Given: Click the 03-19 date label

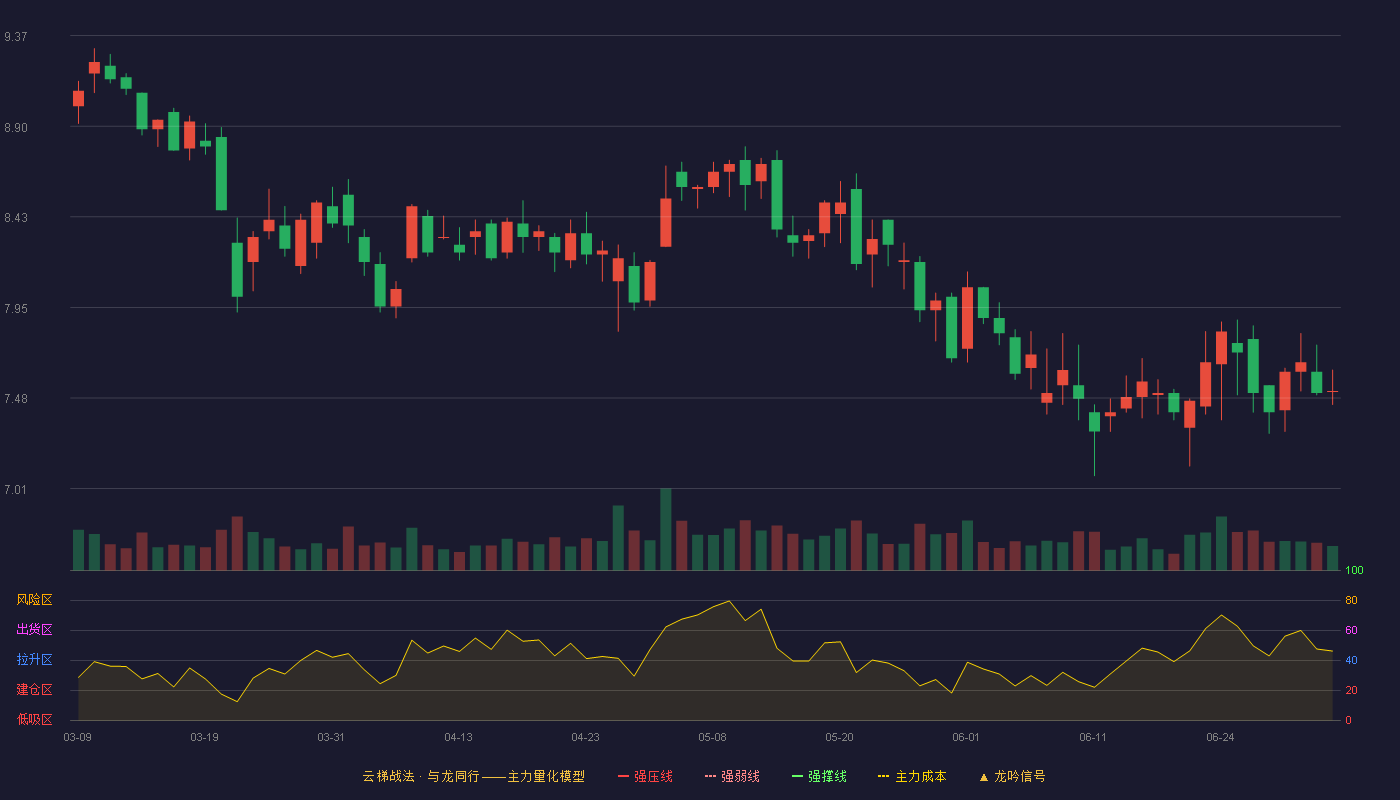Looking at the screenshot, I should click(x=205, y=737).
